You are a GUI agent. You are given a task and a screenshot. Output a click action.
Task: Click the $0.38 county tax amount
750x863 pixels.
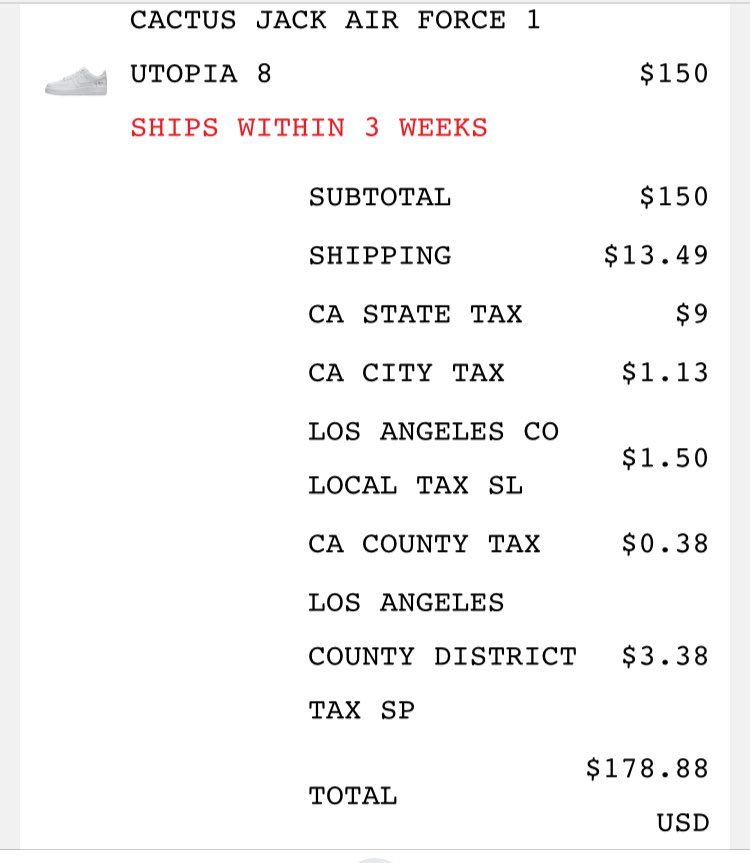pos(664,544)
